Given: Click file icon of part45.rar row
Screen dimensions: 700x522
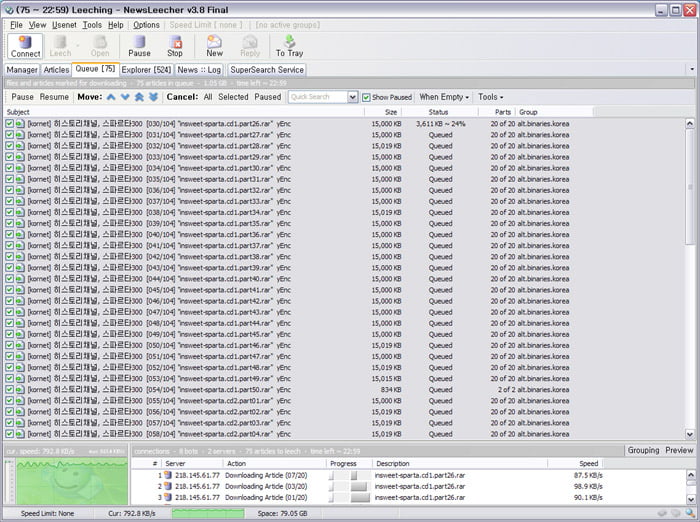Looking at the screenshot, I should (20, 334).
